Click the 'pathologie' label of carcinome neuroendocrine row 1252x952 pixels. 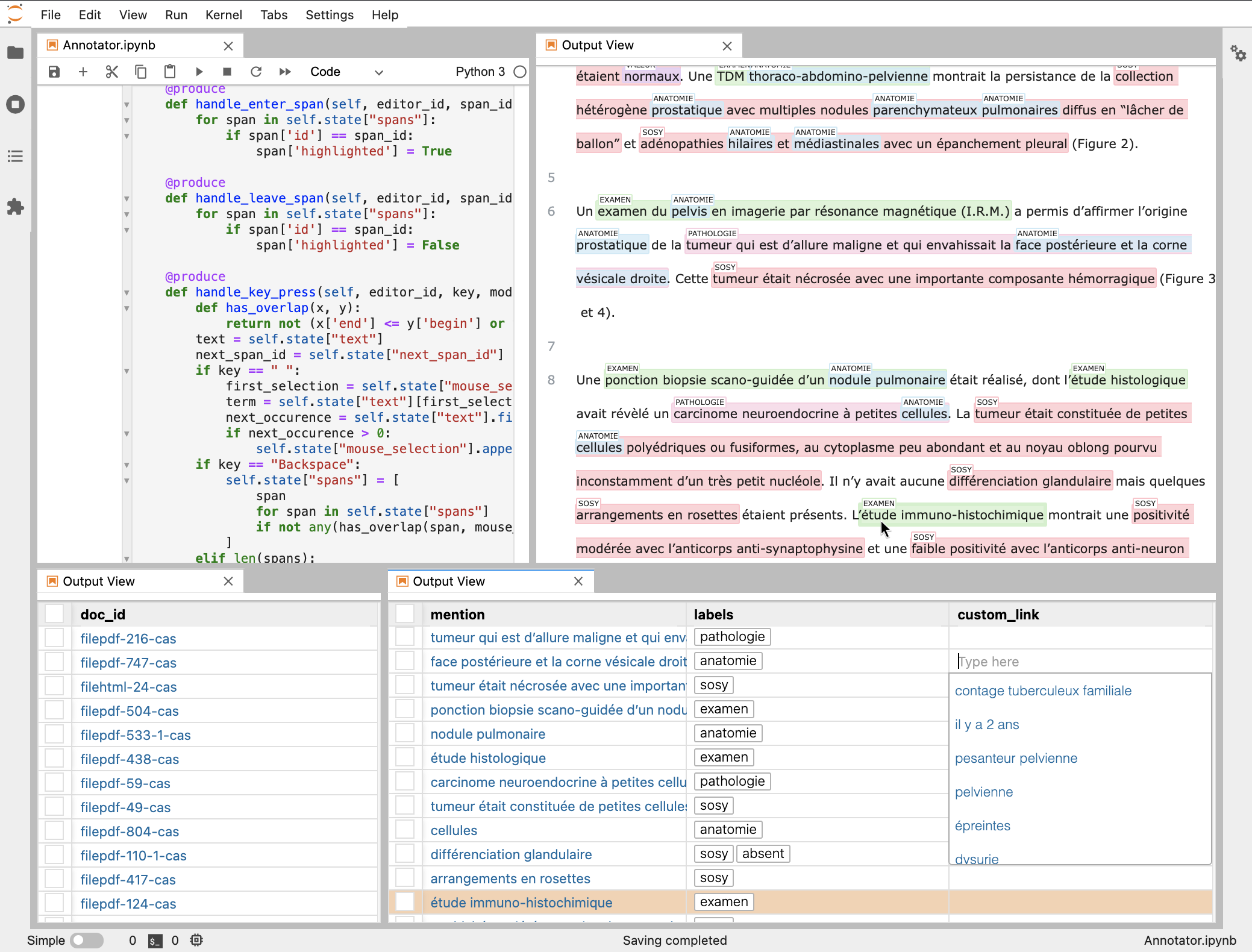pos(732,781)
